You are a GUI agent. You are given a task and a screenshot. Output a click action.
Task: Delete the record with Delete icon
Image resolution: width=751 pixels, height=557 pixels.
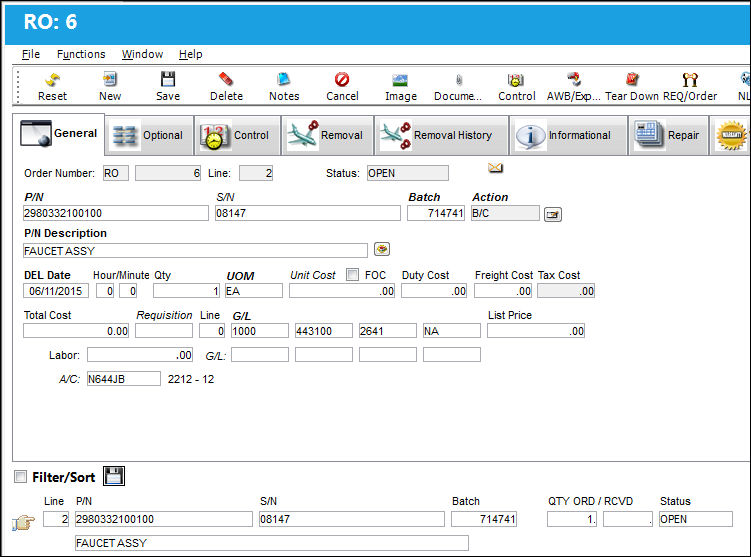[226, 80]
